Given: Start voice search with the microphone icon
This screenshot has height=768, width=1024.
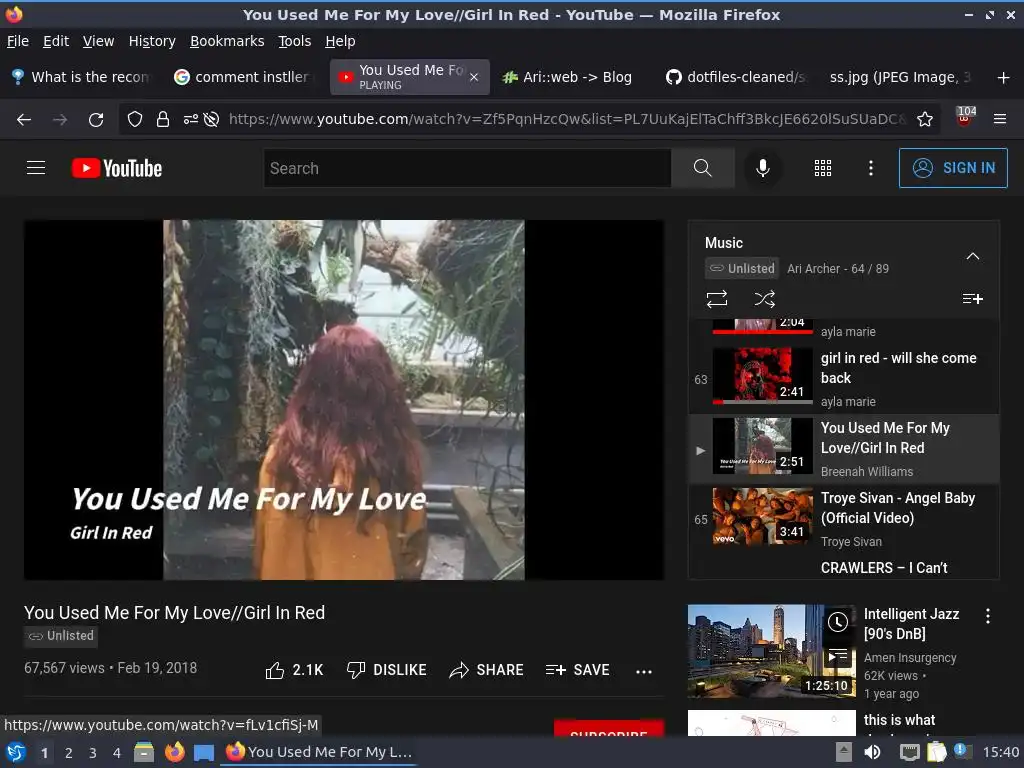Looking at the screenshot, I should pos(762,168).
